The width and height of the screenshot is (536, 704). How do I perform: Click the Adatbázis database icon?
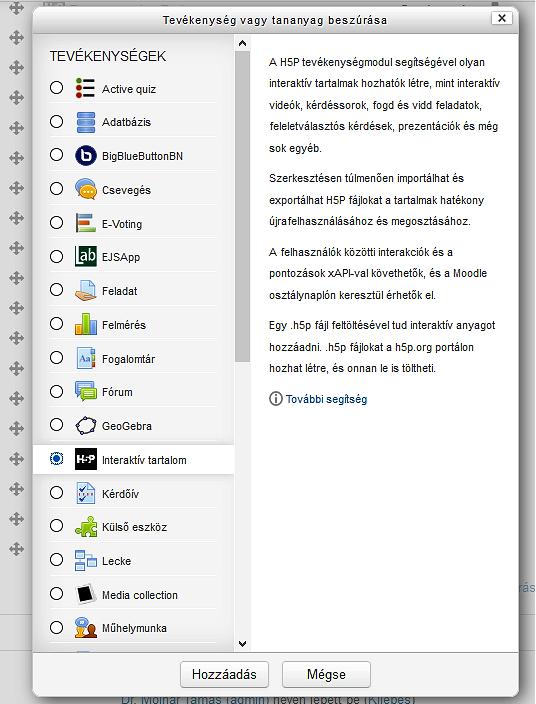coord(85,122)
